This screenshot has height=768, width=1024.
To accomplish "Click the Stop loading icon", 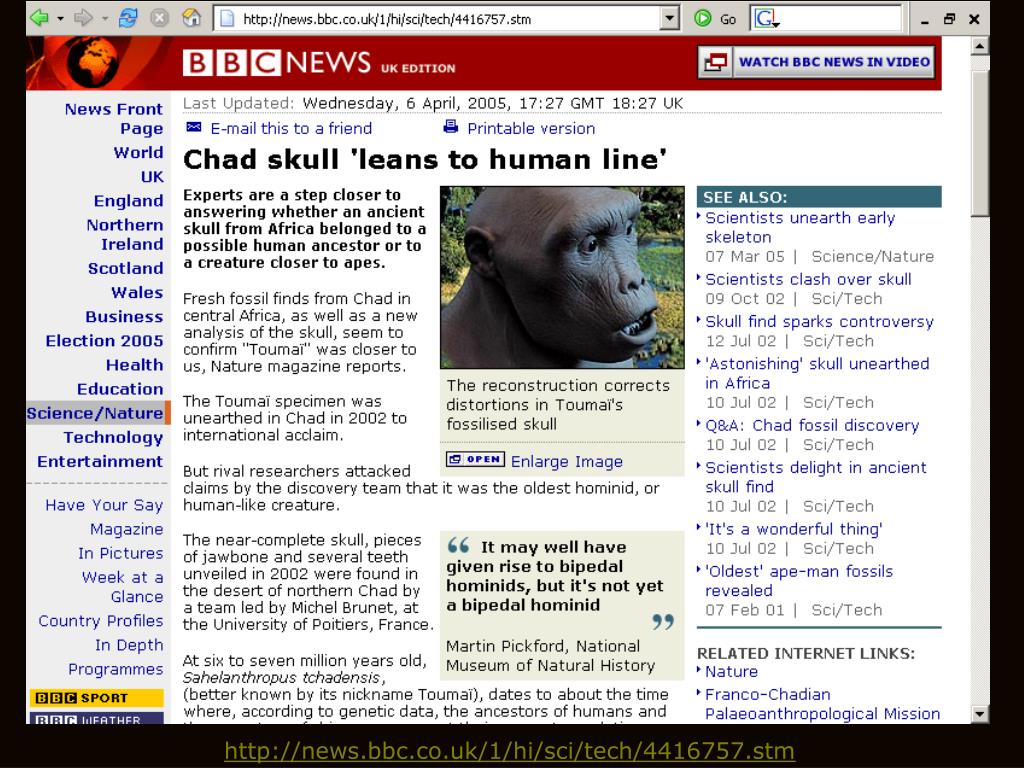I will pyautogui.click(x=159, y=18).
